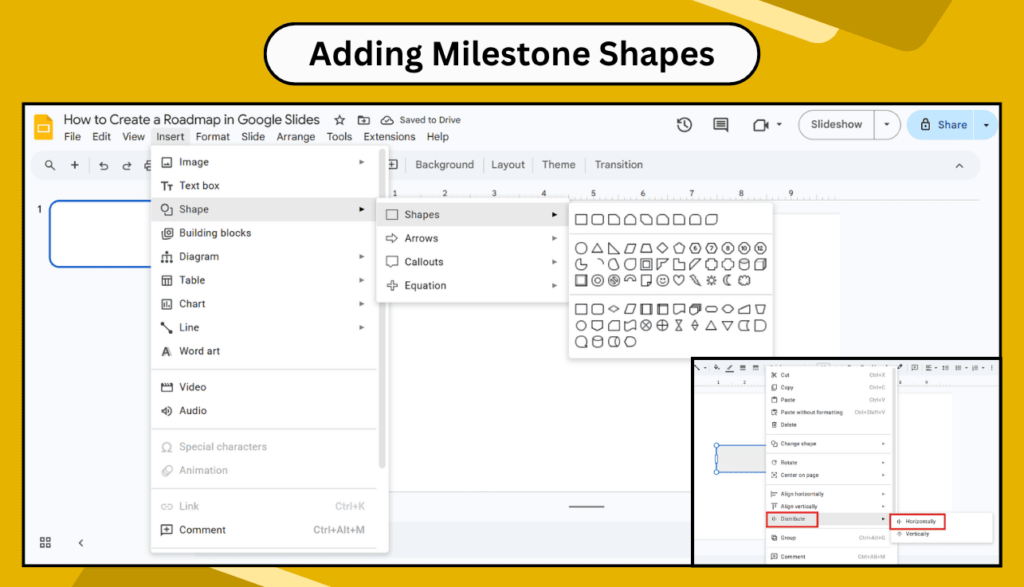This screenshot has height=587, width=1024.
Task: Click the redo arrow in toolbar
Action: (x=127, y=165)
